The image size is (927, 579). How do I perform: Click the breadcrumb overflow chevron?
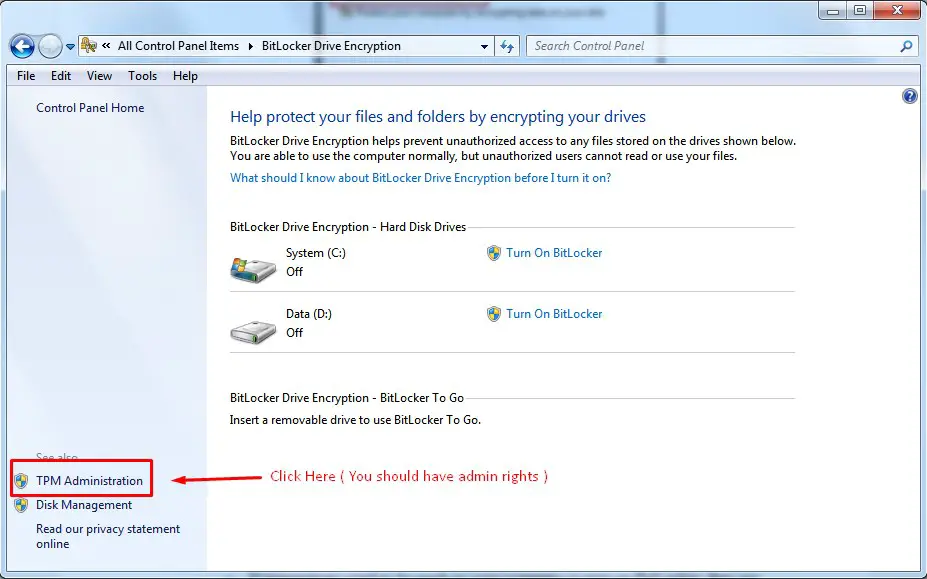(106, 46)
